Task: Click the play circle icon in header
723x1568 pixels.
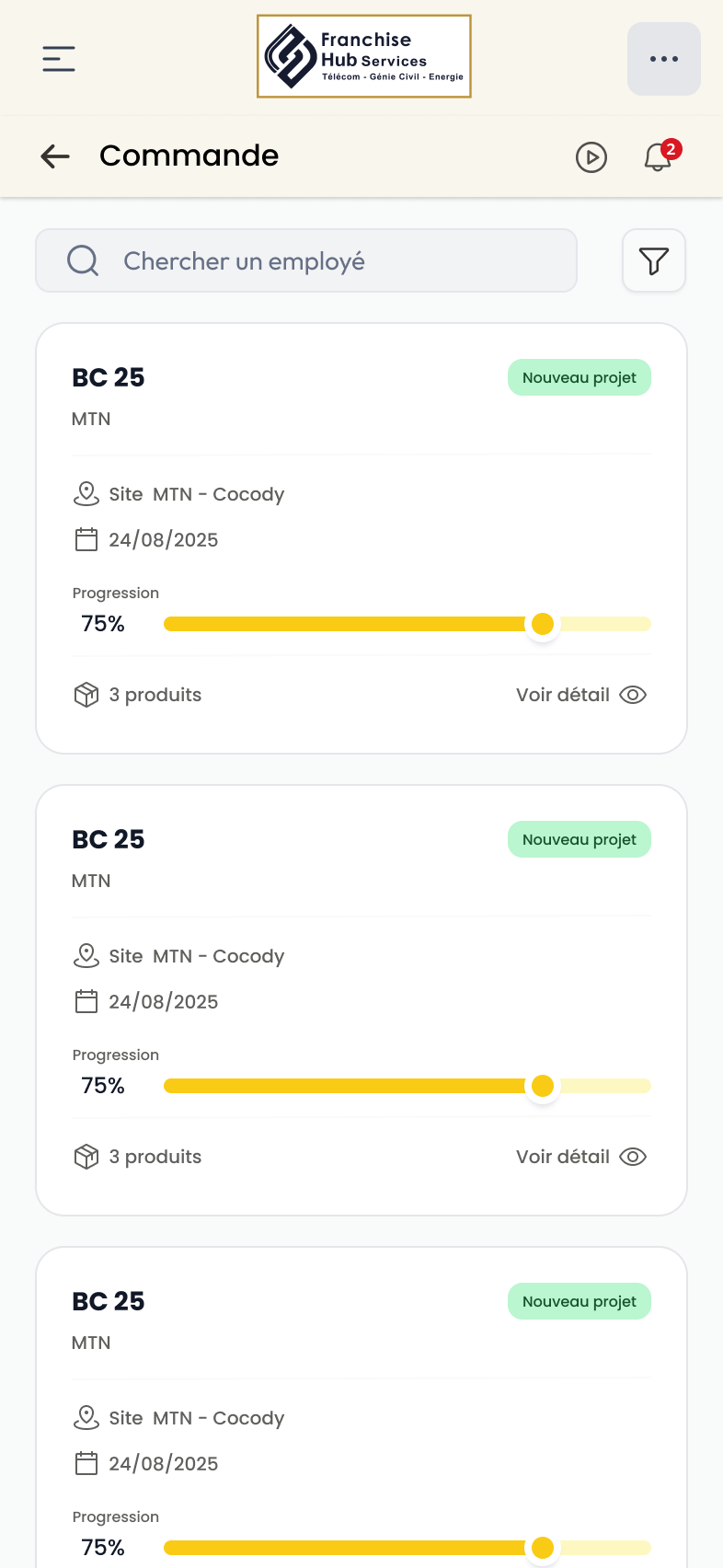Action: [x=591, y=157]
